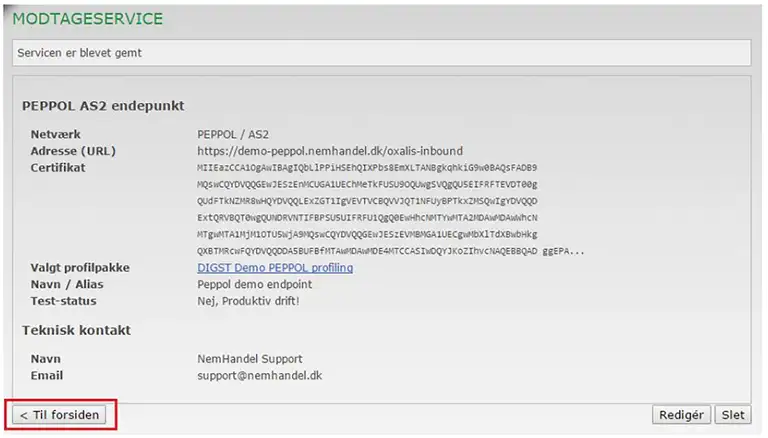Click the 'Teknisk kontakt' section heading
The width and height of the screenshot is (768, 438).
pos(77,330)
